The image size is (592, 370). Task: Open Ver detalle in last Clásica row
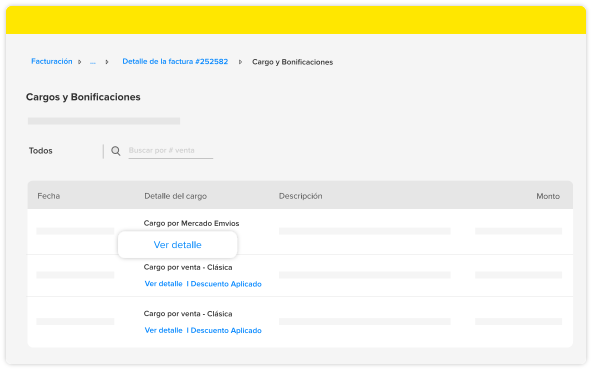[x=163, y=330]
